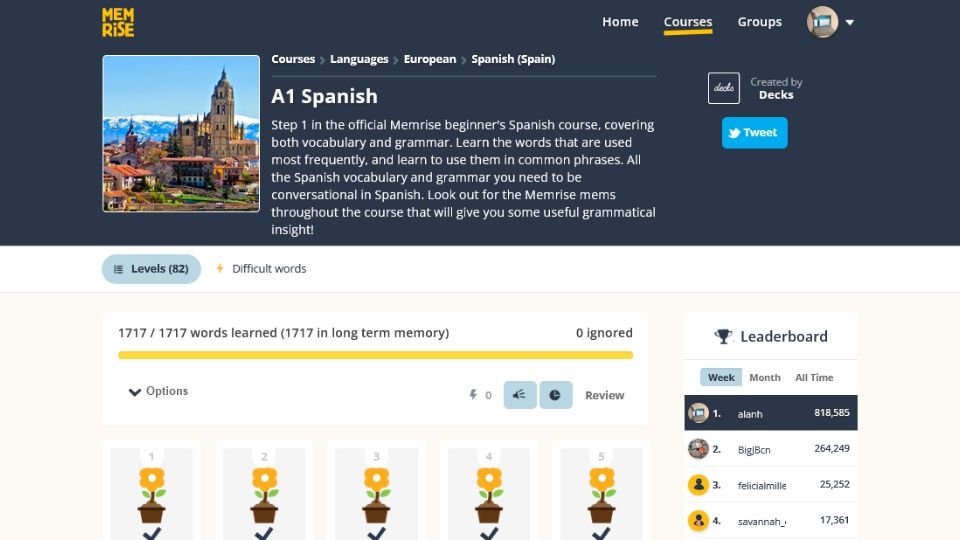Click the "0 ignored" text
960x540 pixels.
(604, 332)
